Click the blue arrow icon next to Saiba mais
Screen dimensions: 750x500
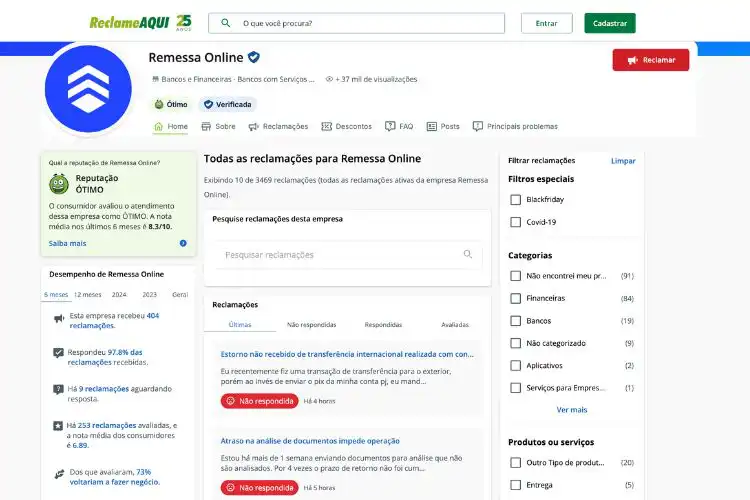pyautogui.click(x=183, y=243)
